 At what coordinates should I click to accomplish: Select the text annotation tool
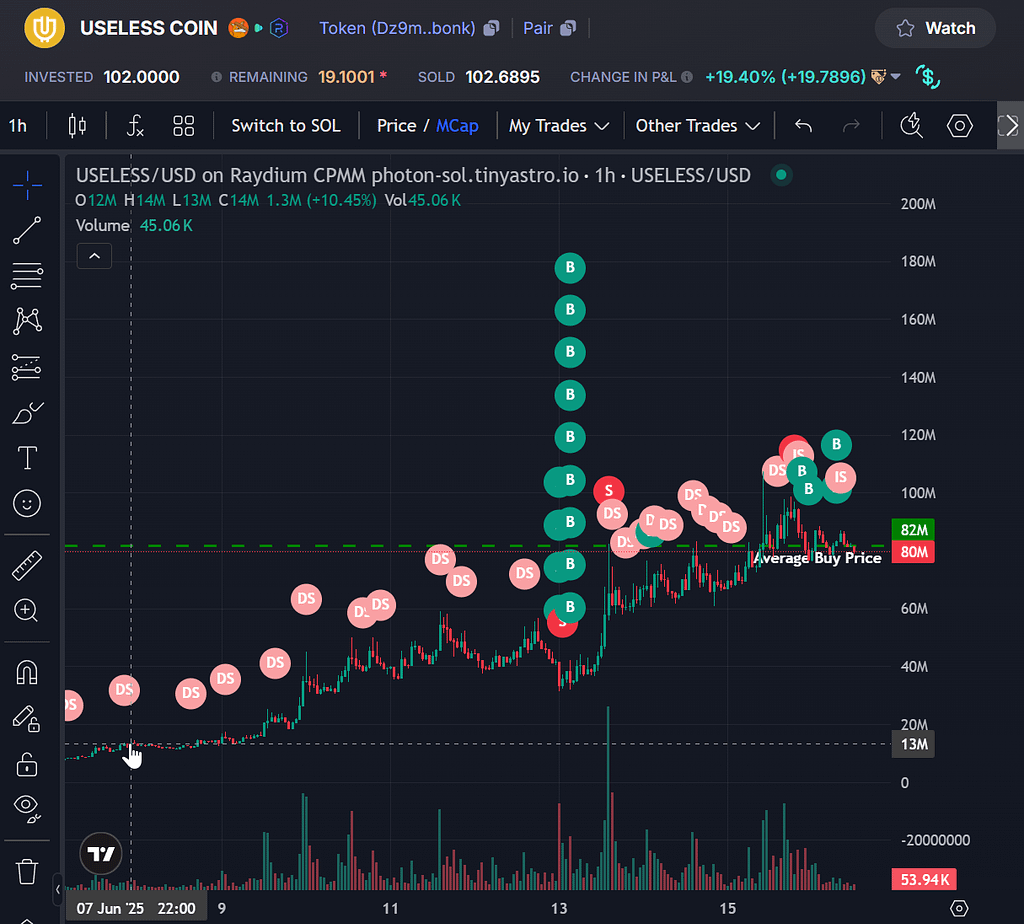pyautogui.click(x=27, y=459)
